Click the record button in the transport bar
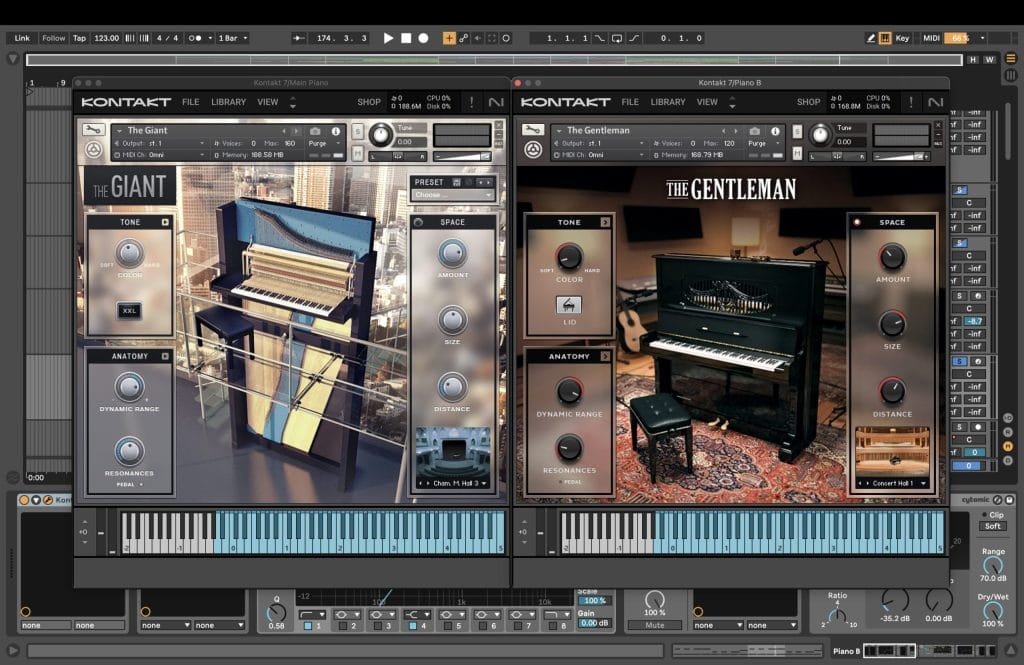 (x=423, y=38)
